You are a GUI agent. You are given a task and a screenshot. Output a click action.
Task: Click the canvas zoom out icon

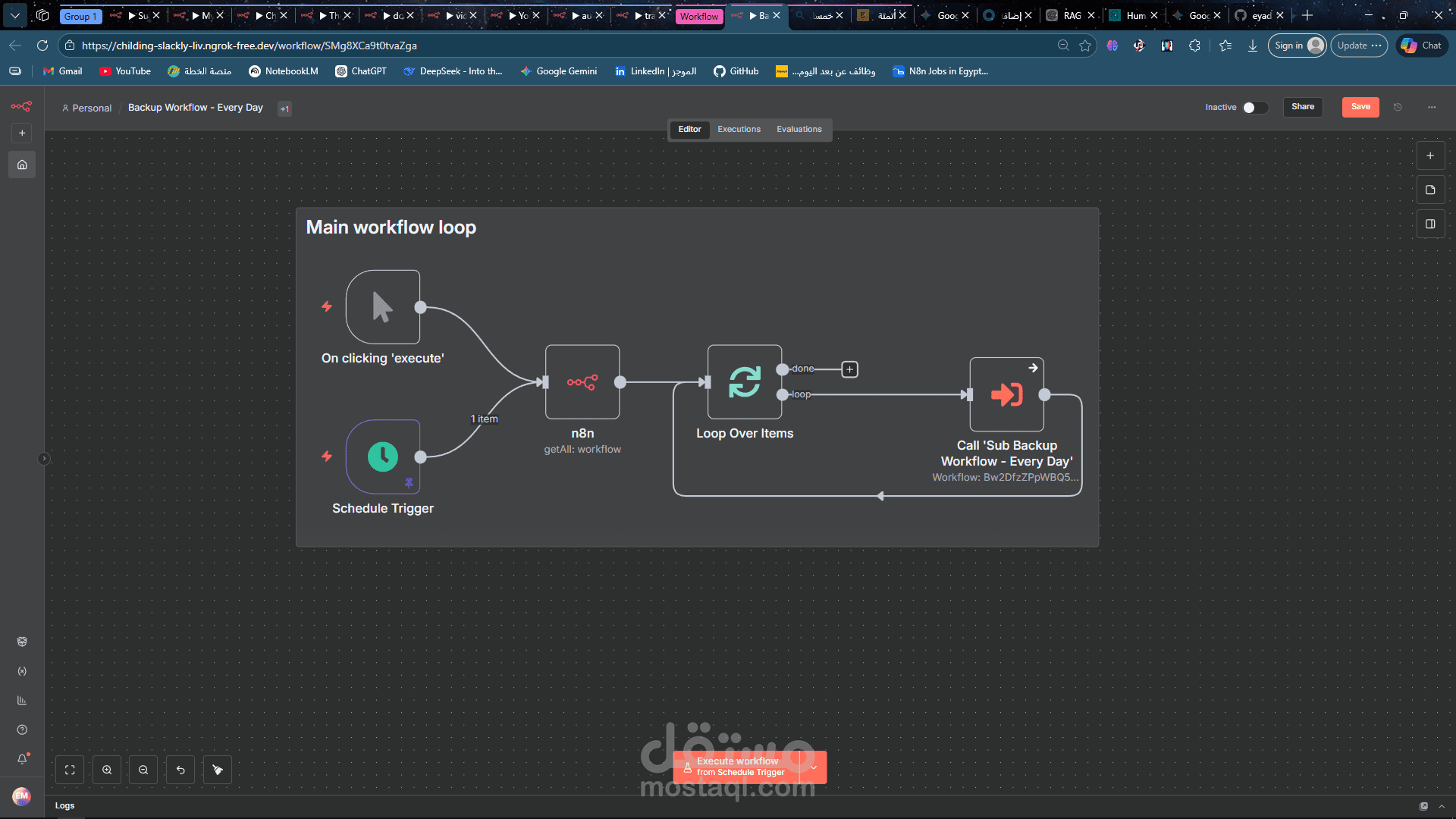[143, 770]
